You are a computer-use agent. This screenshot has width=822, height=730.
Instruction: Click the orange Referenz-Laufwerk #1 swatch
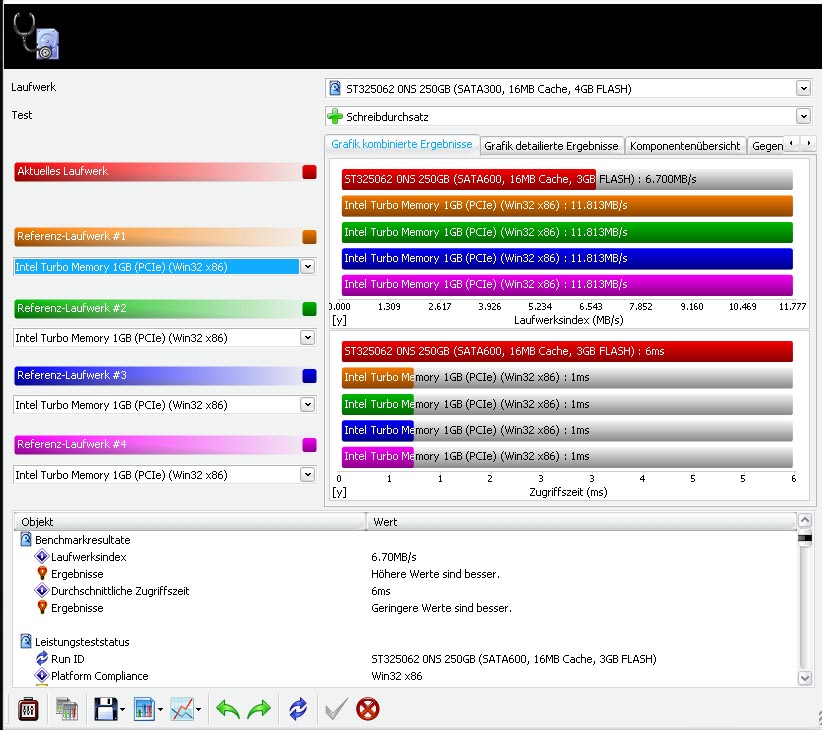click(309, 237)
